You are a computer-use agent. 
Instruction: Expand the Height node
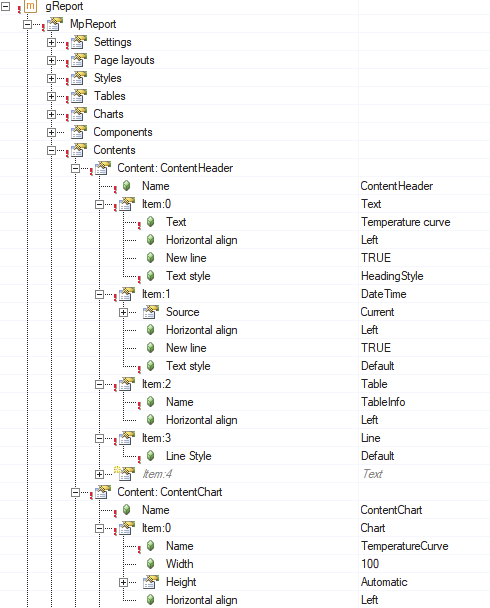pos(123,582)
